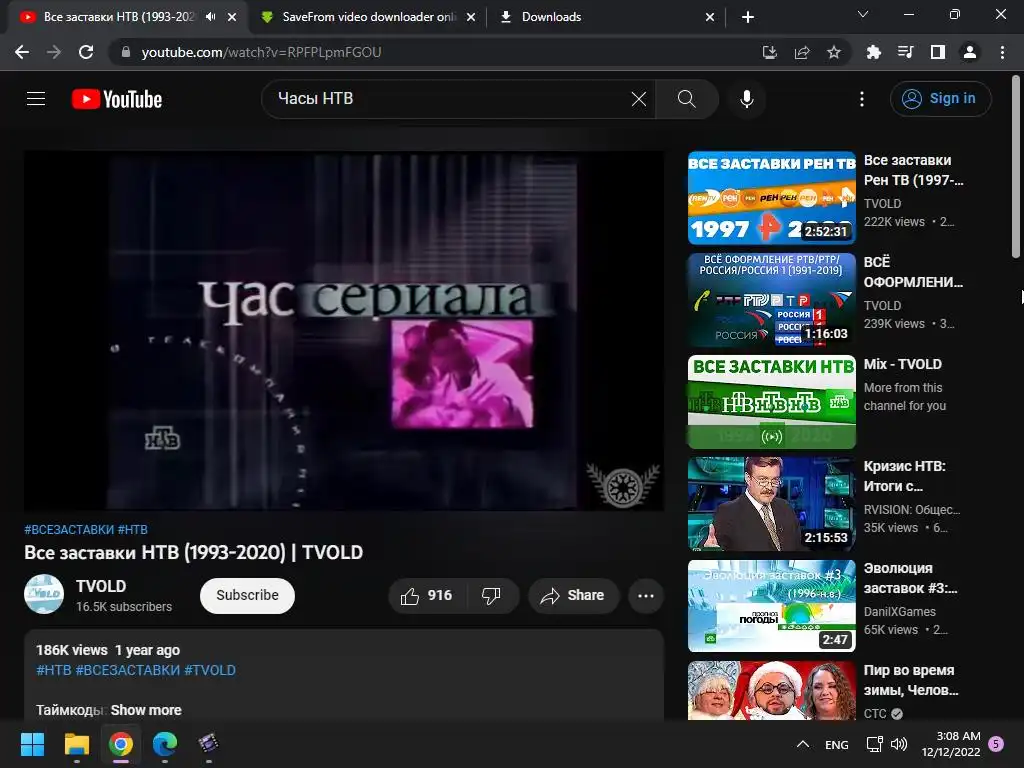Open ENG language input switcher
This screenshot has height=768, width=1024.
click(837, 744)
